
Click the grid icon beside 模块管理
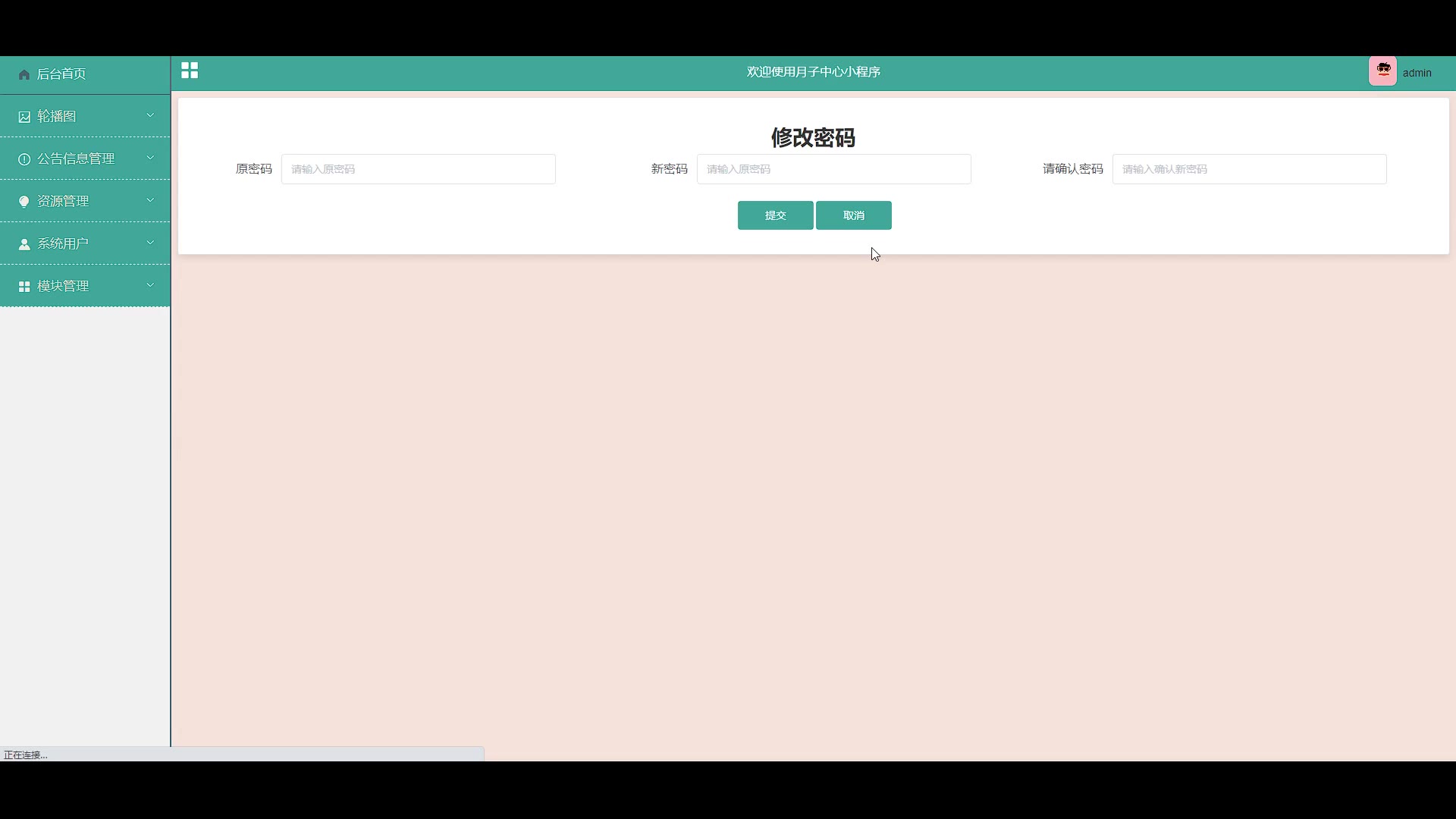pyautogui.click(x=24, y=287)
